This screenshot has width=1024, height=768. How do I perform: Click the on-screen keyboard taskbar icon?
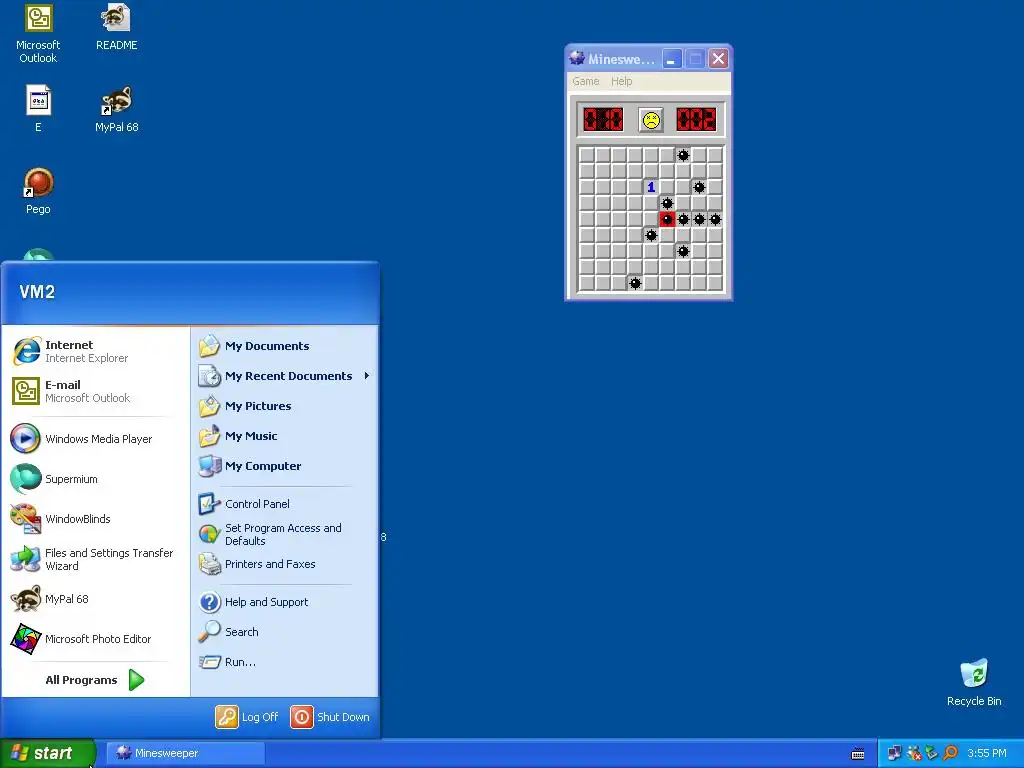[858, 754]
